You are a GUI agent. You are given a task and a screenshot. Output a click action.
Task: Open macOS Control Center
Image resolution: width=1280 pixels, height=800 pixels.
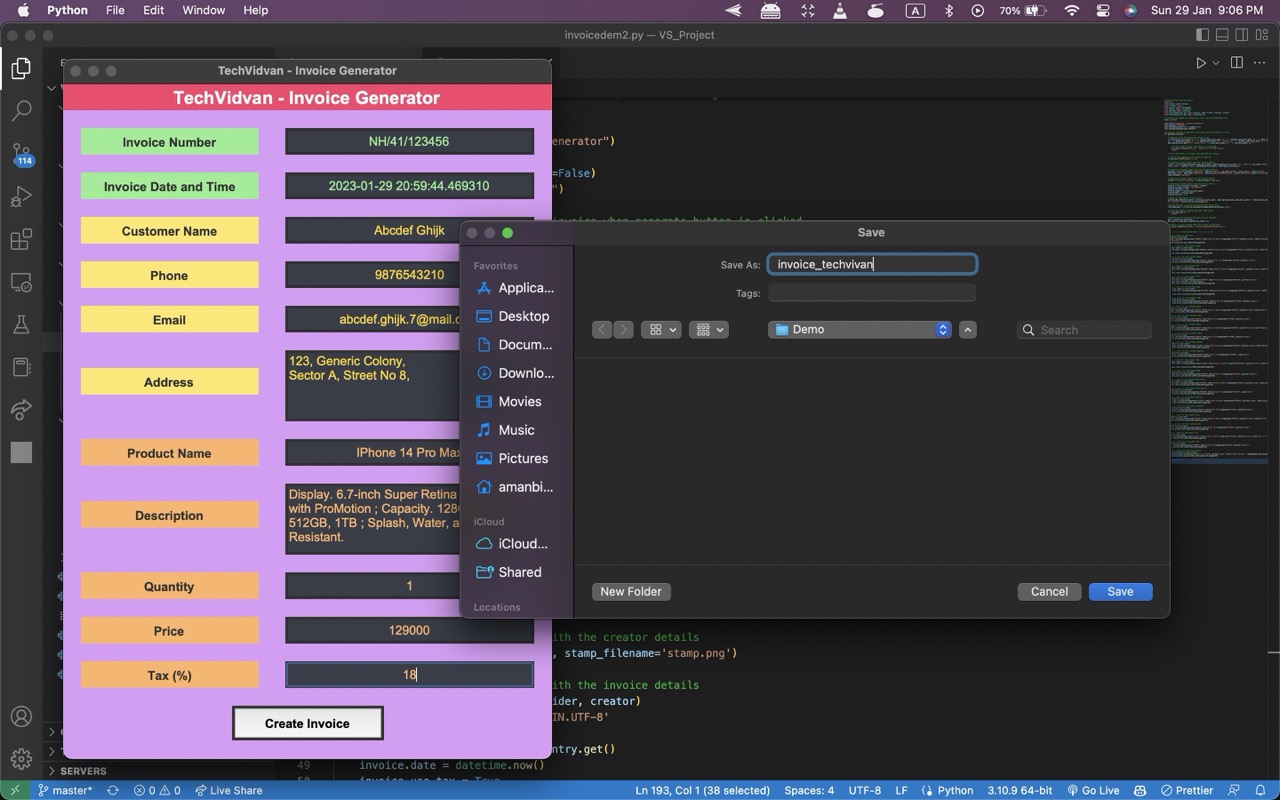click(1103, 10)
